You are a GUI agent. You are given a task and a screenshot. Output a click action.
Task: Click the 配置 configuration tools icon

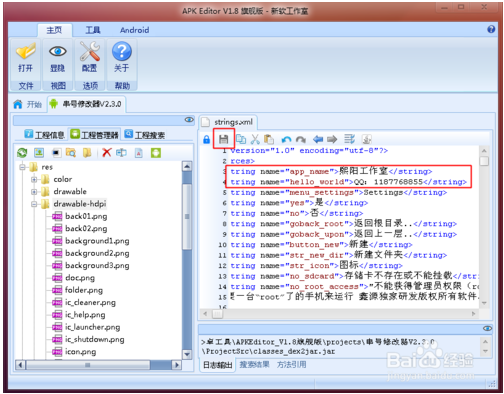pyautogui.click(x=89, y=51)
